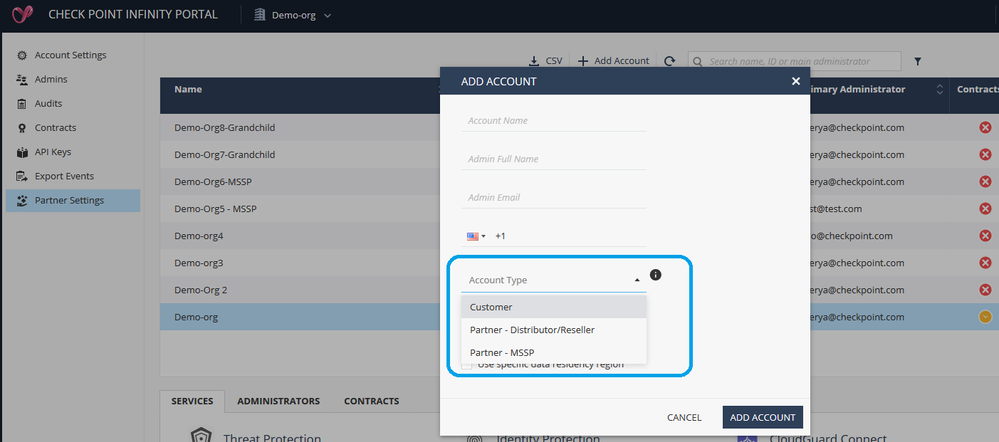Image resolution: width=999 pixels, height=442 pixels.
Task: Click contract status icon for Demo-org4
Action: click(985, 236)
